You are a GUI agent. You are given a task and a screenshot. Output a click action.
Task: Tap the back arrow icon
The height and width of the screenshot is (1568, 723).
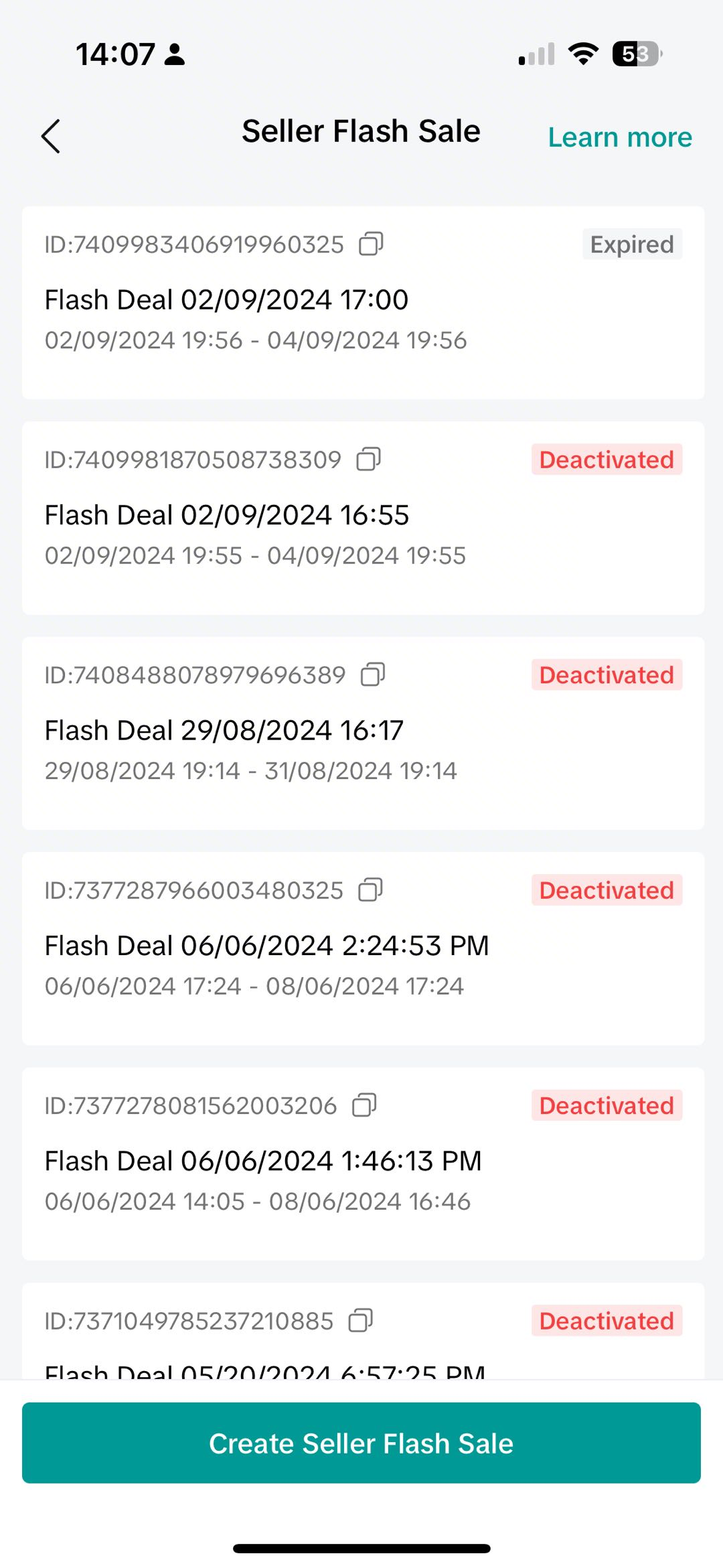coord(51,137)
